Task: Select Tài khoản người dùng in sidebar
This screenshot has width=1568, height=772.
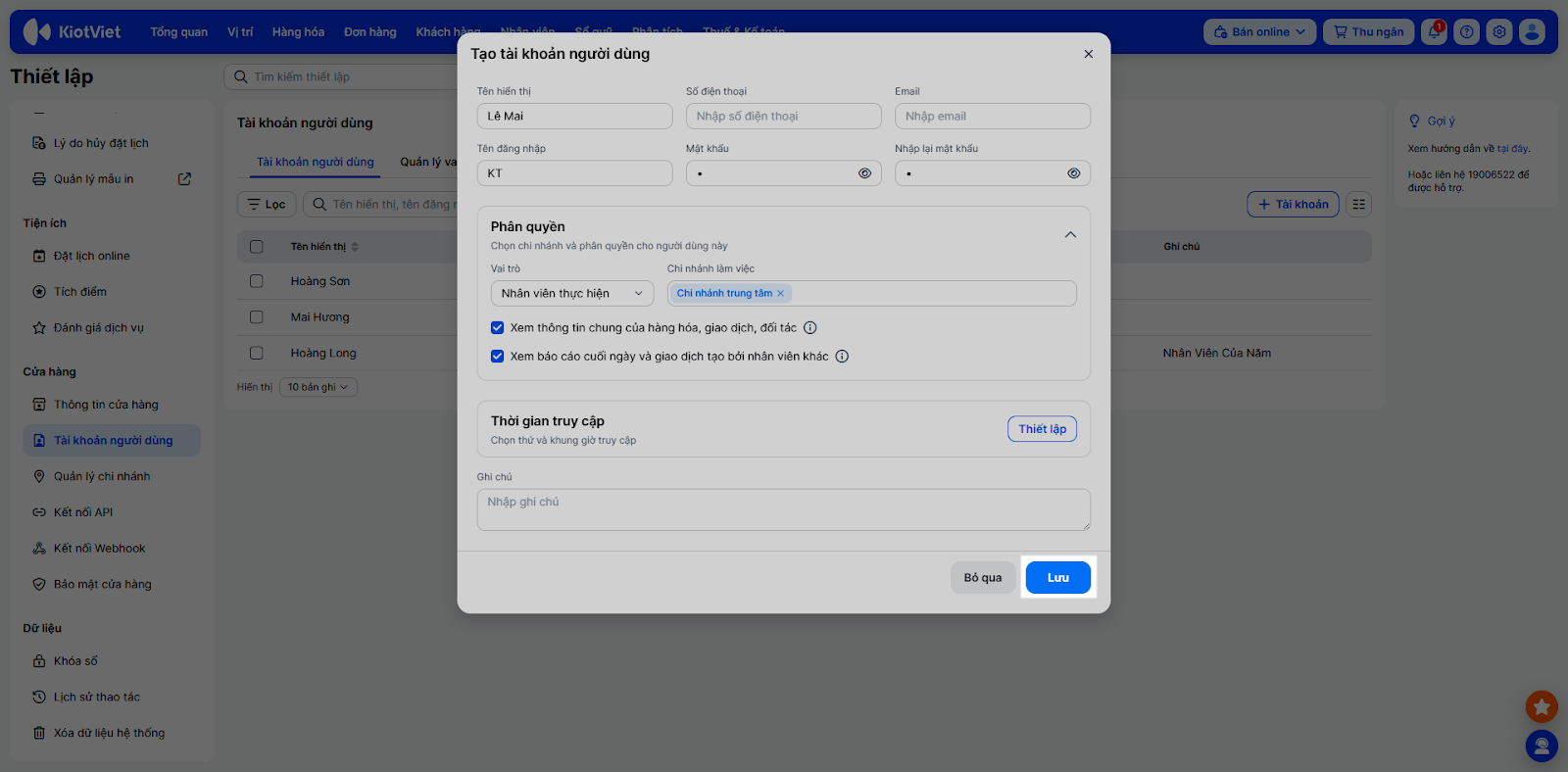Action: coord(112,441)
